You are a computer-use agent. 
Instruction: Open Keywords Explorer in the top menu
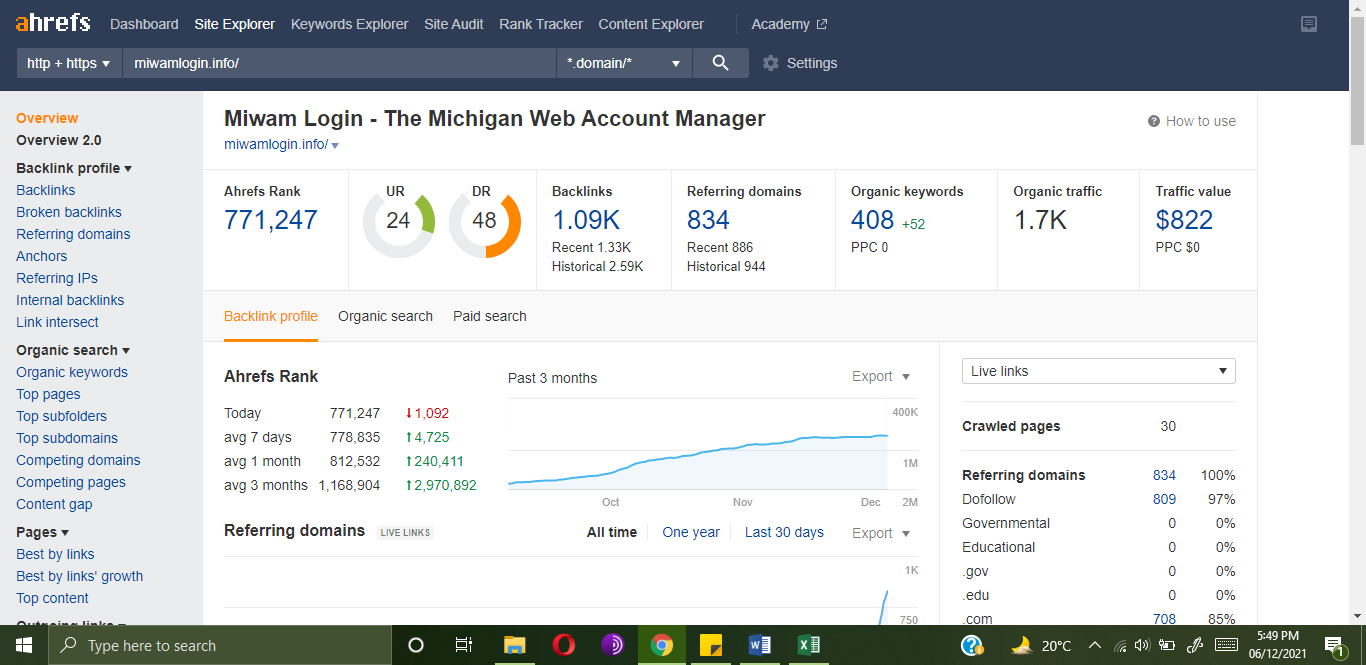(349, 24)
